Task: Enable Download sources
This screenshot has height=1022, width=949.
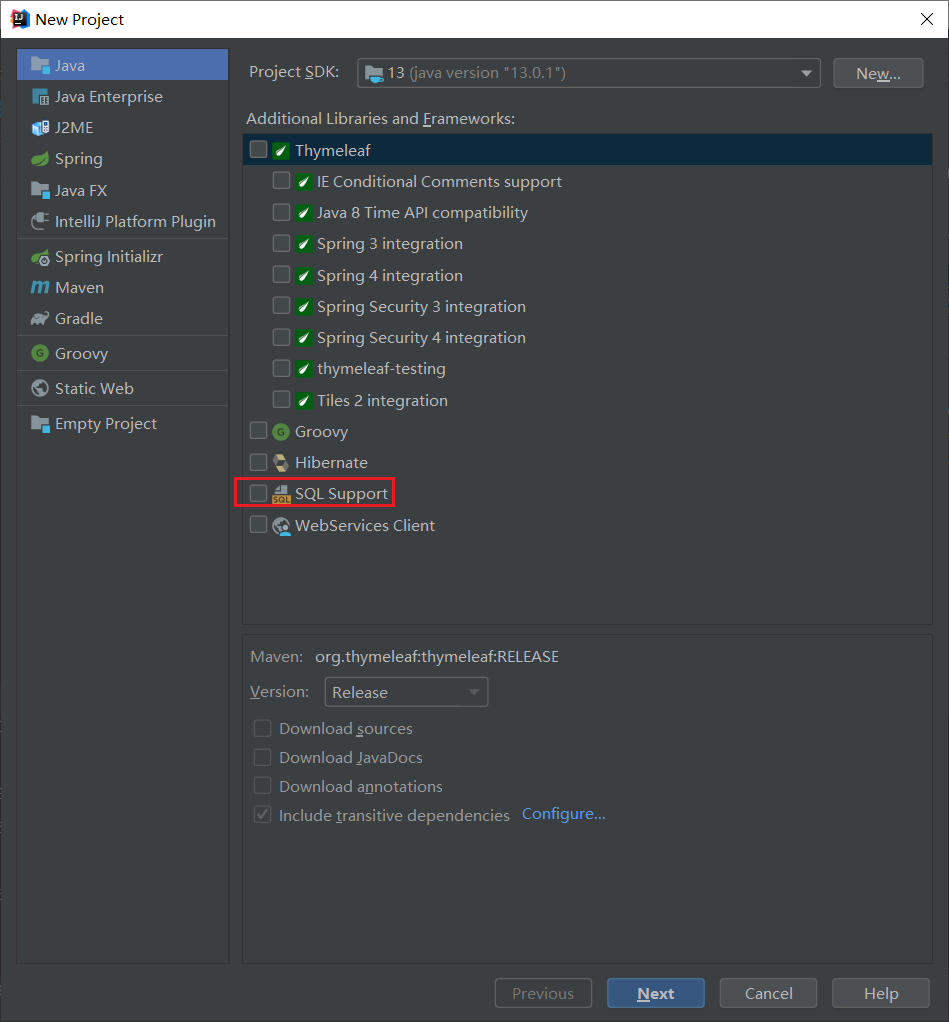Action: [x=263, y=728]
